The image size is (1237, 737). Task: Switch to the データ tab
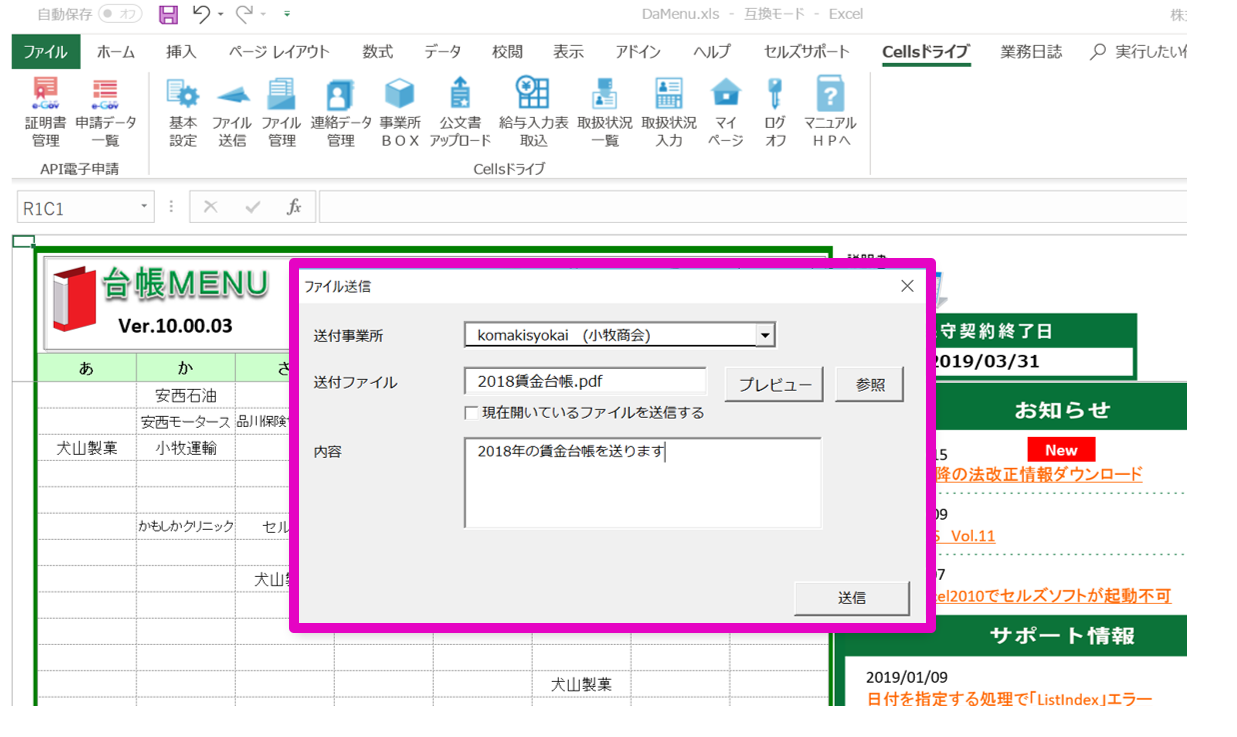442,52
